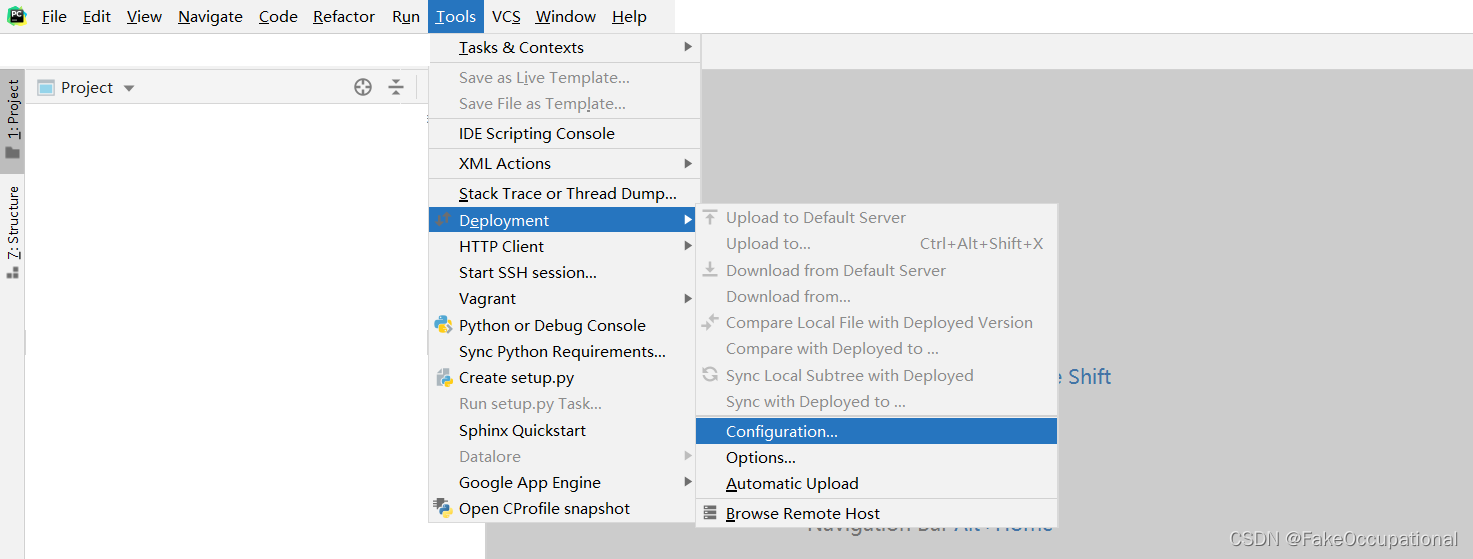
Task: Choose Browse Remote Host
Action: point(876,513)
